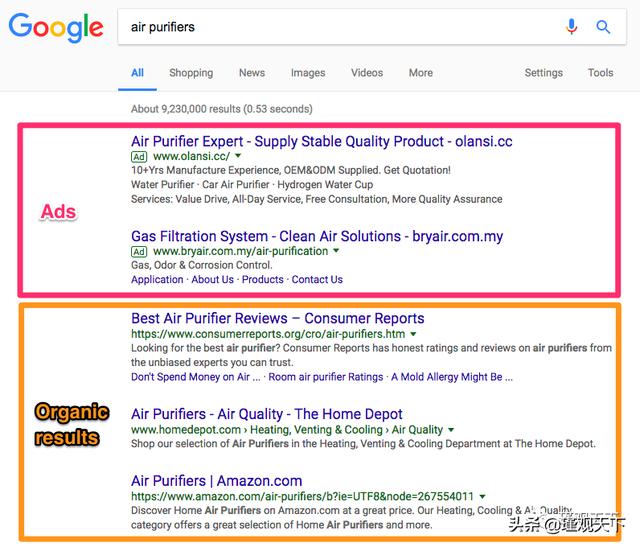
Task: Click the Discover Home Air Purifiers on Amazon snippet
Action: [x=352, y=518]
